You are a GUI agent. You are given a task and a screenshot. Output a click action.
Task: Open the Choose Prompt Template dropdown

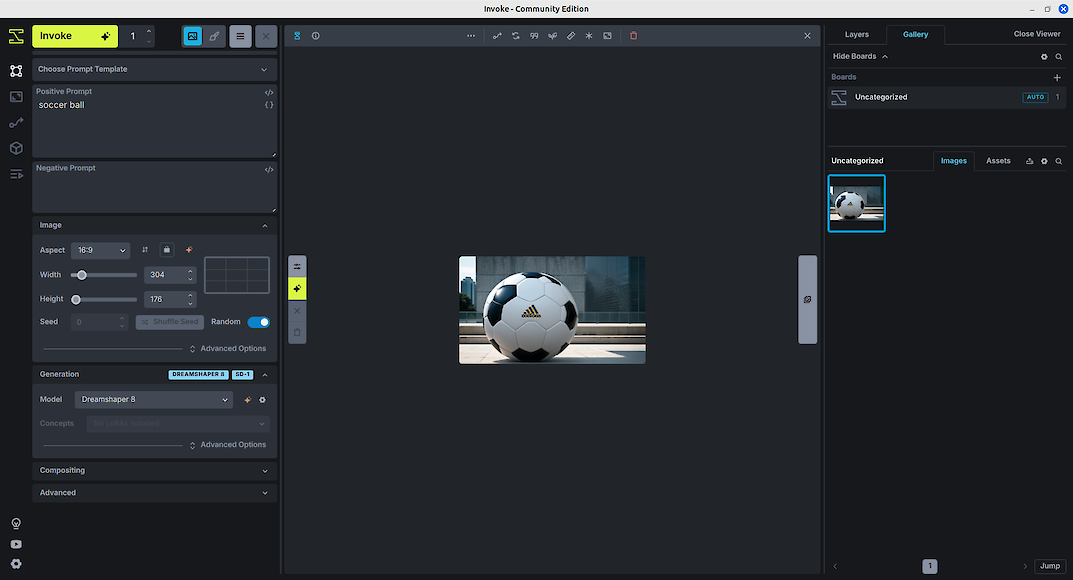155,69
